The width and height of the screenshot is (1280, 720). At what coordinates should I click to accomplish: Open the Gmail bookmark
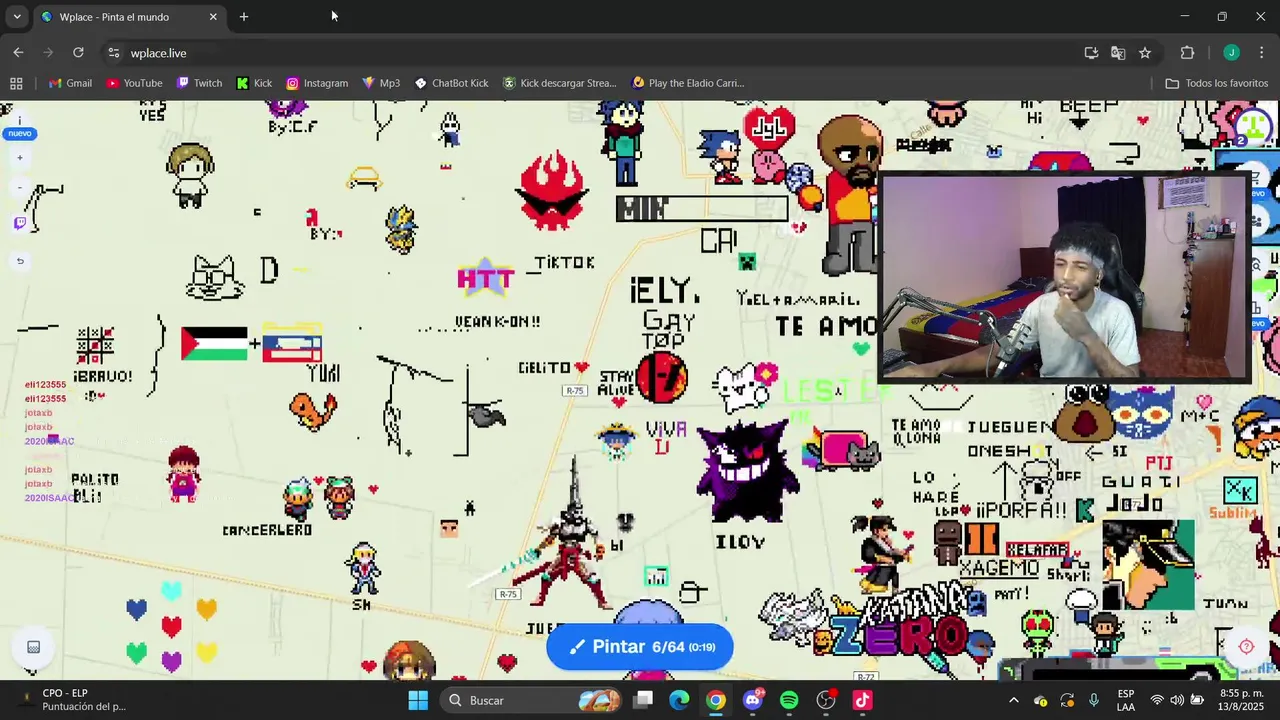pyautogui.click(x=70, y=83)
